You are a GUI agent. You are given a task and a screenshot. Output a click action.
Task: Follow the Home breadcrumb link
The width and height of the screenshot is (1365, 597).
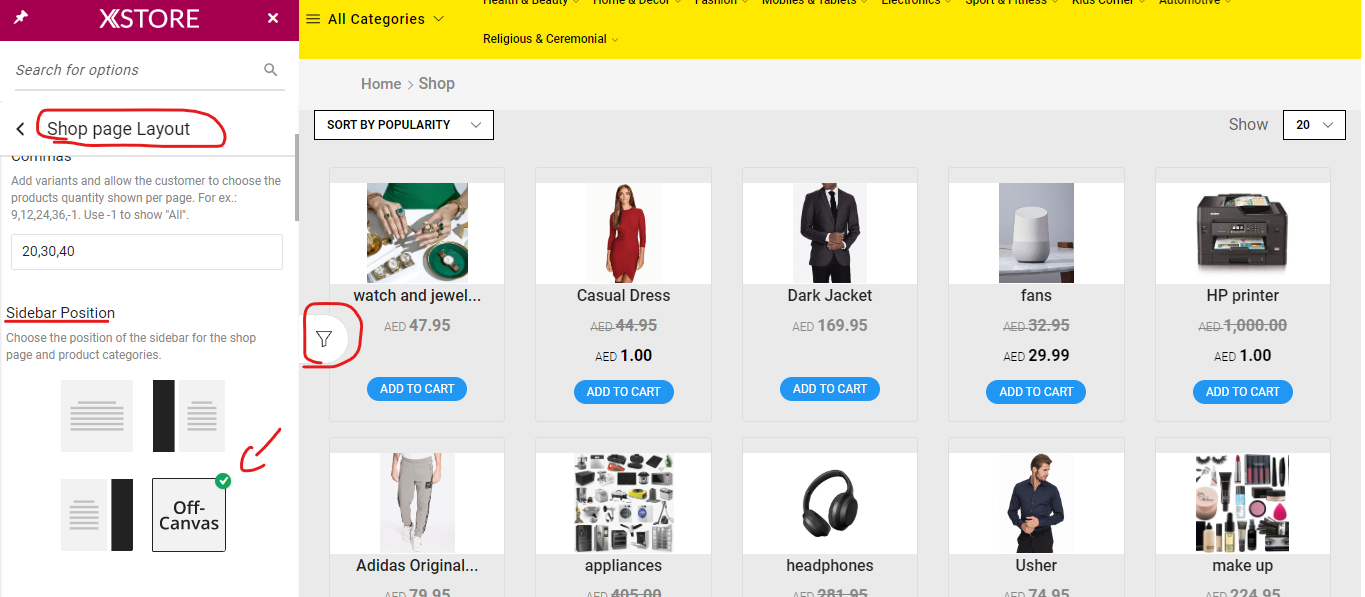click(x=381, y=84)
